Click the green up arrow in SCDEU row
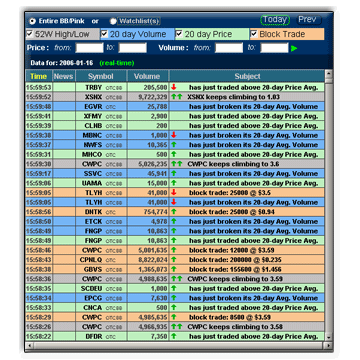This screenshot has height=360, width=360. coord(173,288)
